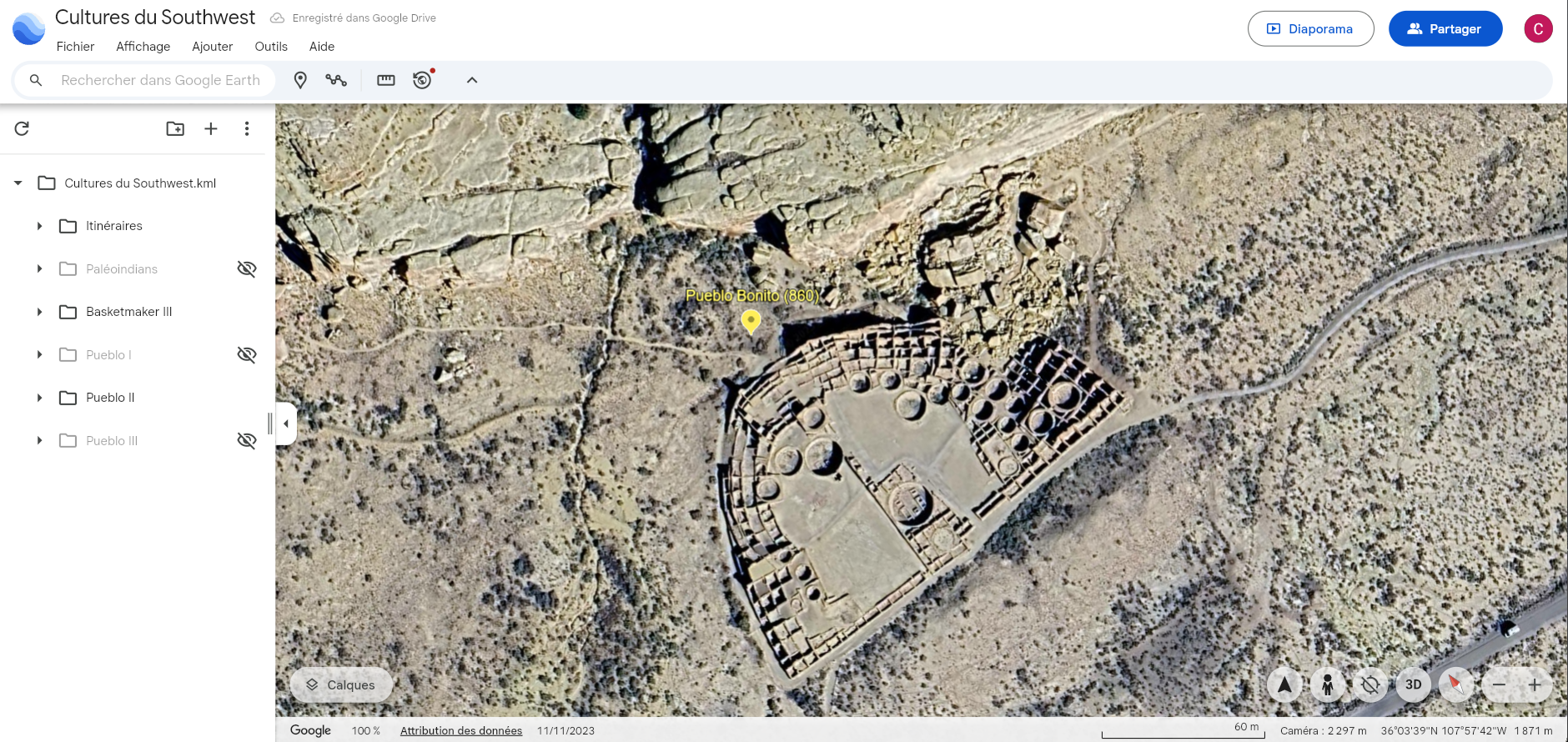Open the measure distance ruler tool
Screen dimensions: 1568x742
click(385, 80)
